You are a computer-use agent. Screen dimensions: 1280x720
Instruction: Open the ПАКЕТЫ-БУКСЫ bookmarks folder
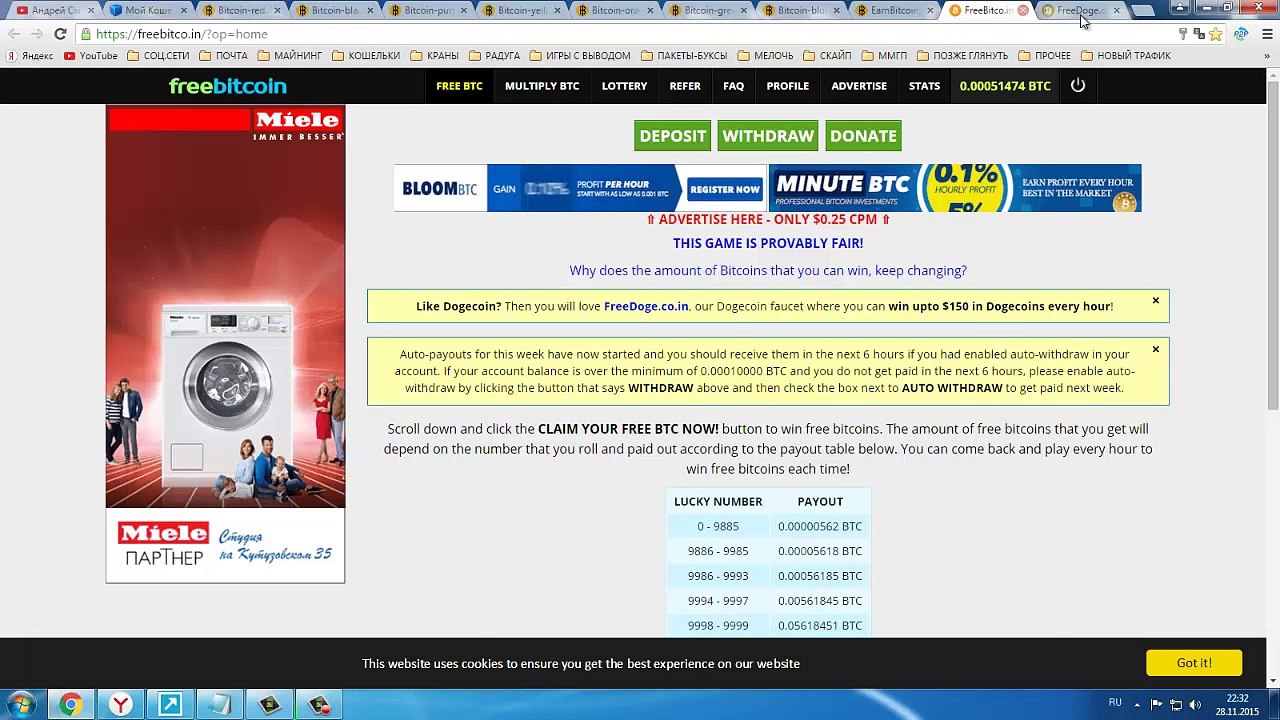point(684,56)
